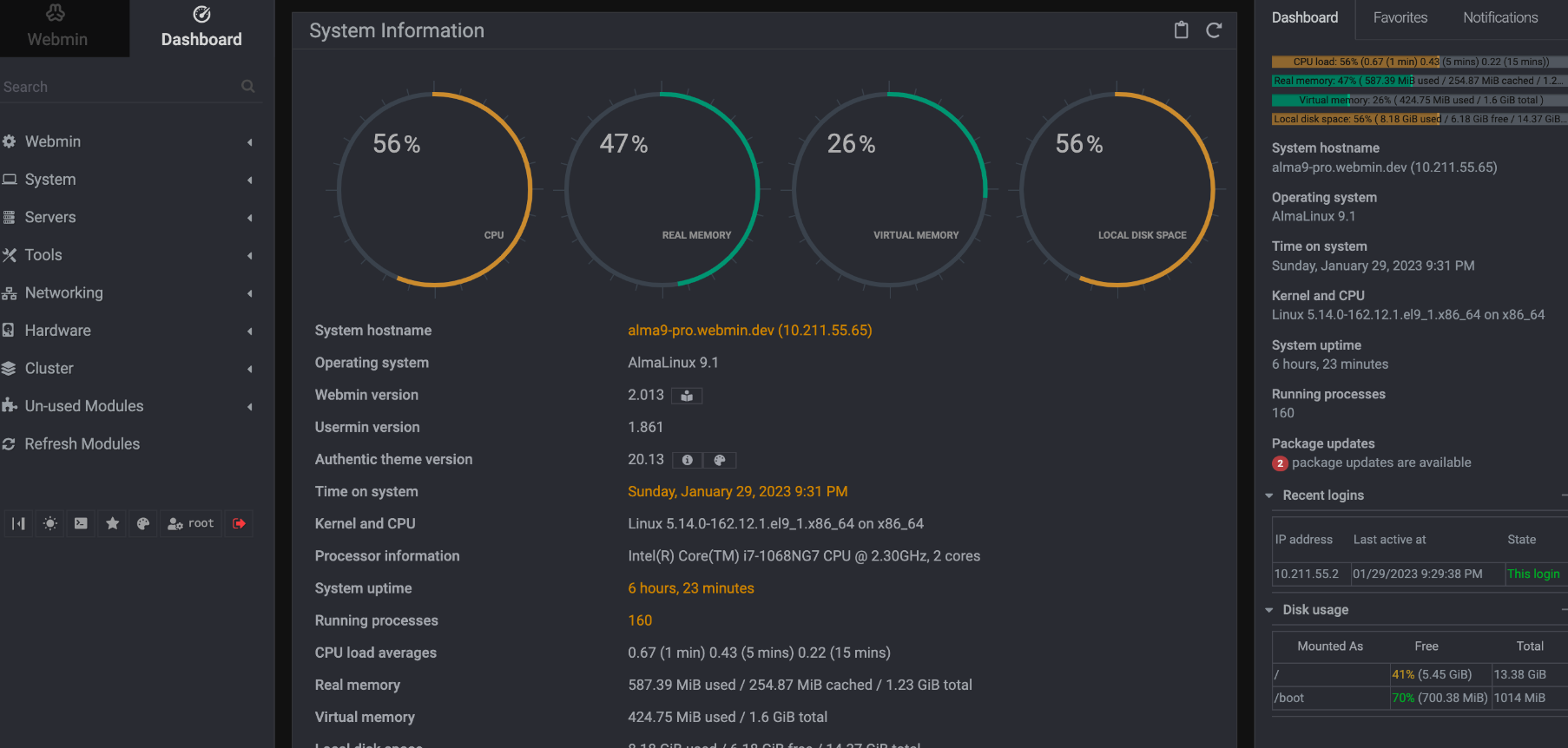The width and height of the screenshot is (1568, 748).
Task: Open the package updates available link
Action: pos(1380,463)
